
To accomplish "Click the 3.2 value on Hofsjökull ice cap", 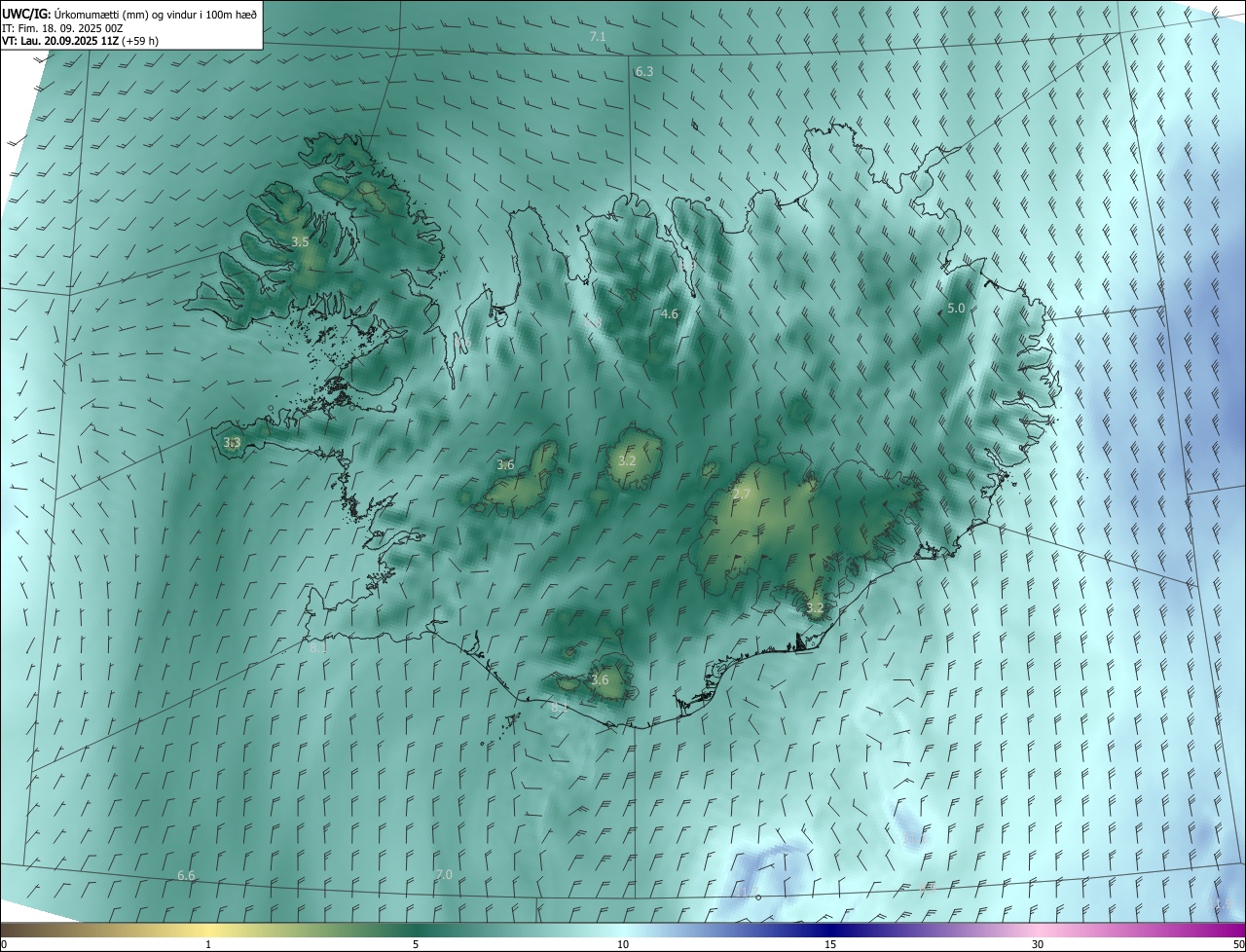I will (627, 460).
